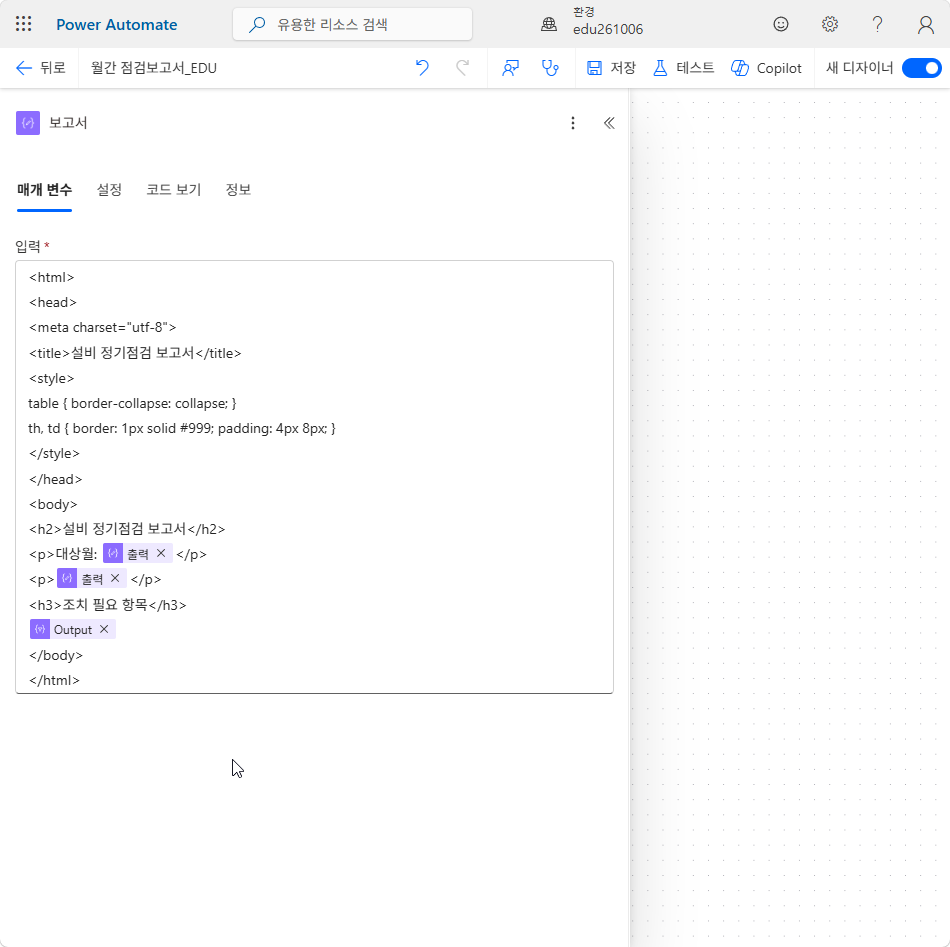The width and height of the screenshot is (950, 947).
Task: Open the help question mark icon
Action: [877, 24]
